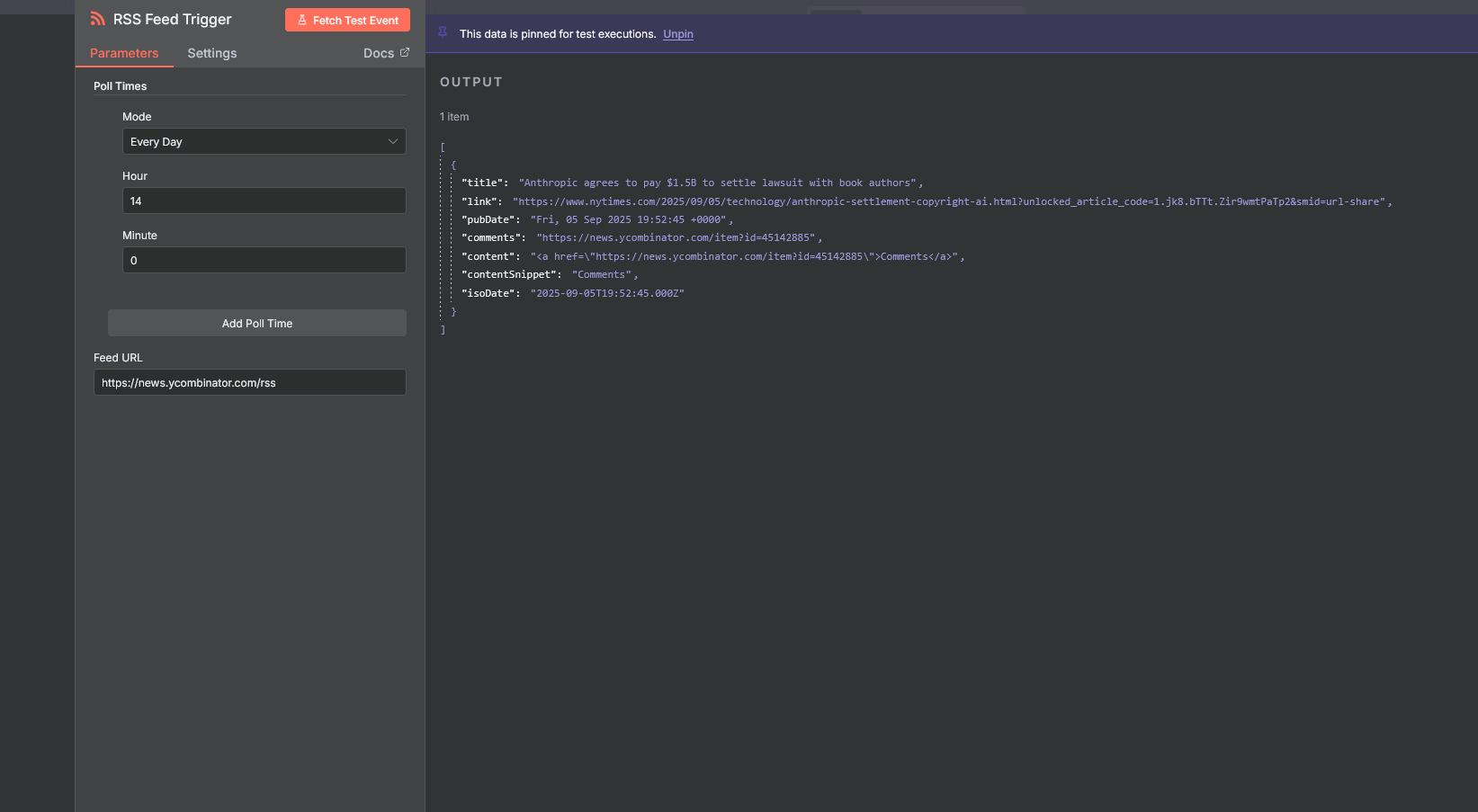Select the title value in the JSON output

coord(719,183)
